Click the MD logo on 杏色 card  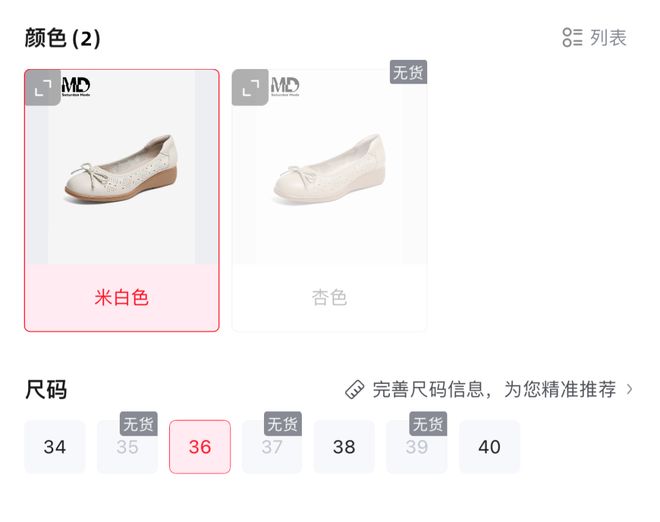coord(285,86)
